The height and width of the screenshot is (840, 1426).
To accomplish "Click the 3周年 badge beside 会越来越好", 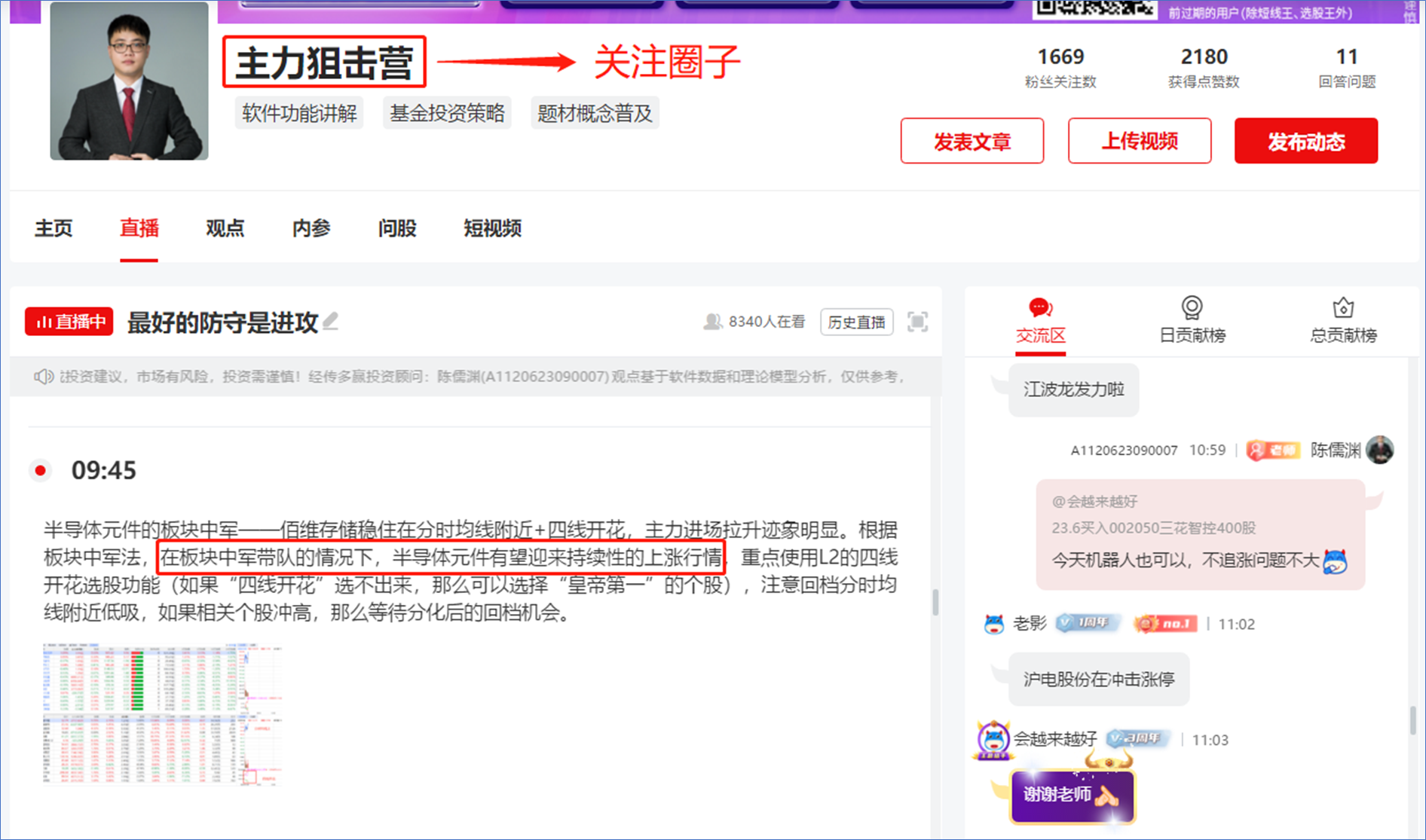I will tap(1138, 738).
